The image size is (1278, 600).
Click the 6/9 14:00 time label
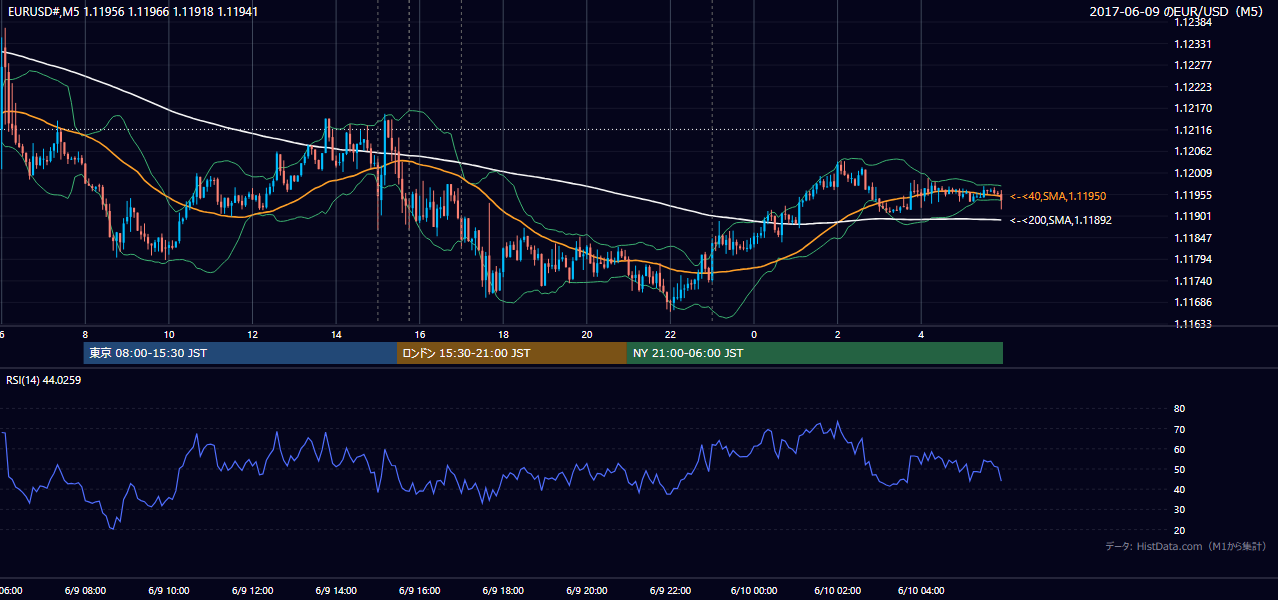tap(335, 591)
